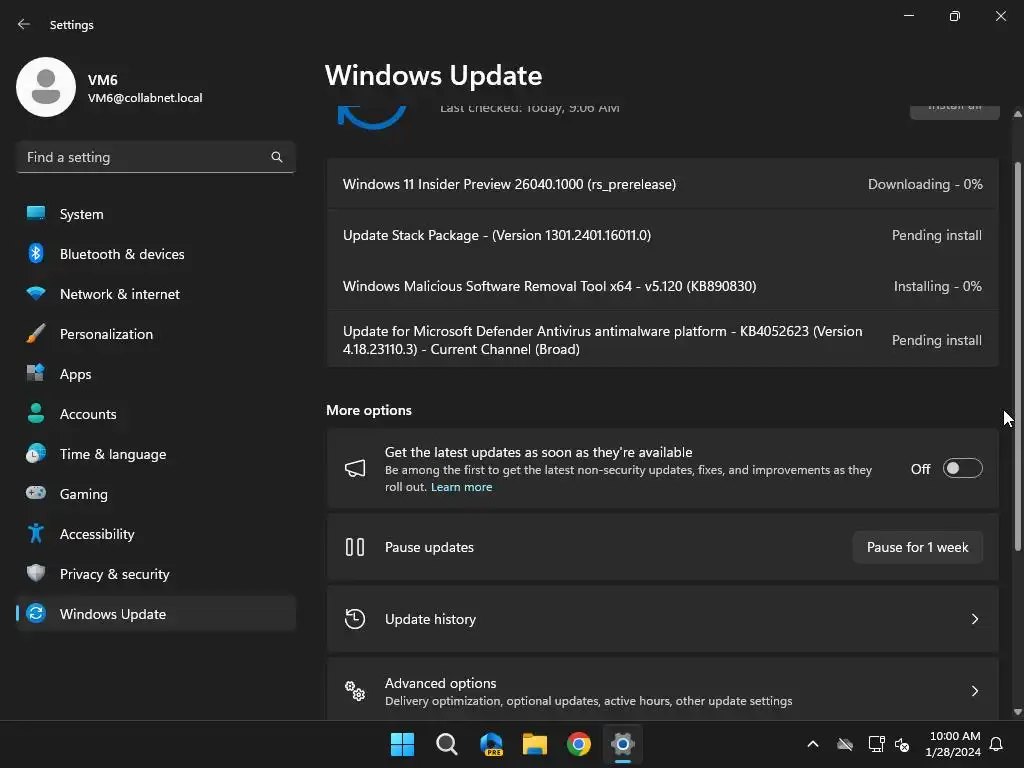Click the clock icon beside Update history
Viewport: 1024px width, 768px height.
[x=355, y=618]
